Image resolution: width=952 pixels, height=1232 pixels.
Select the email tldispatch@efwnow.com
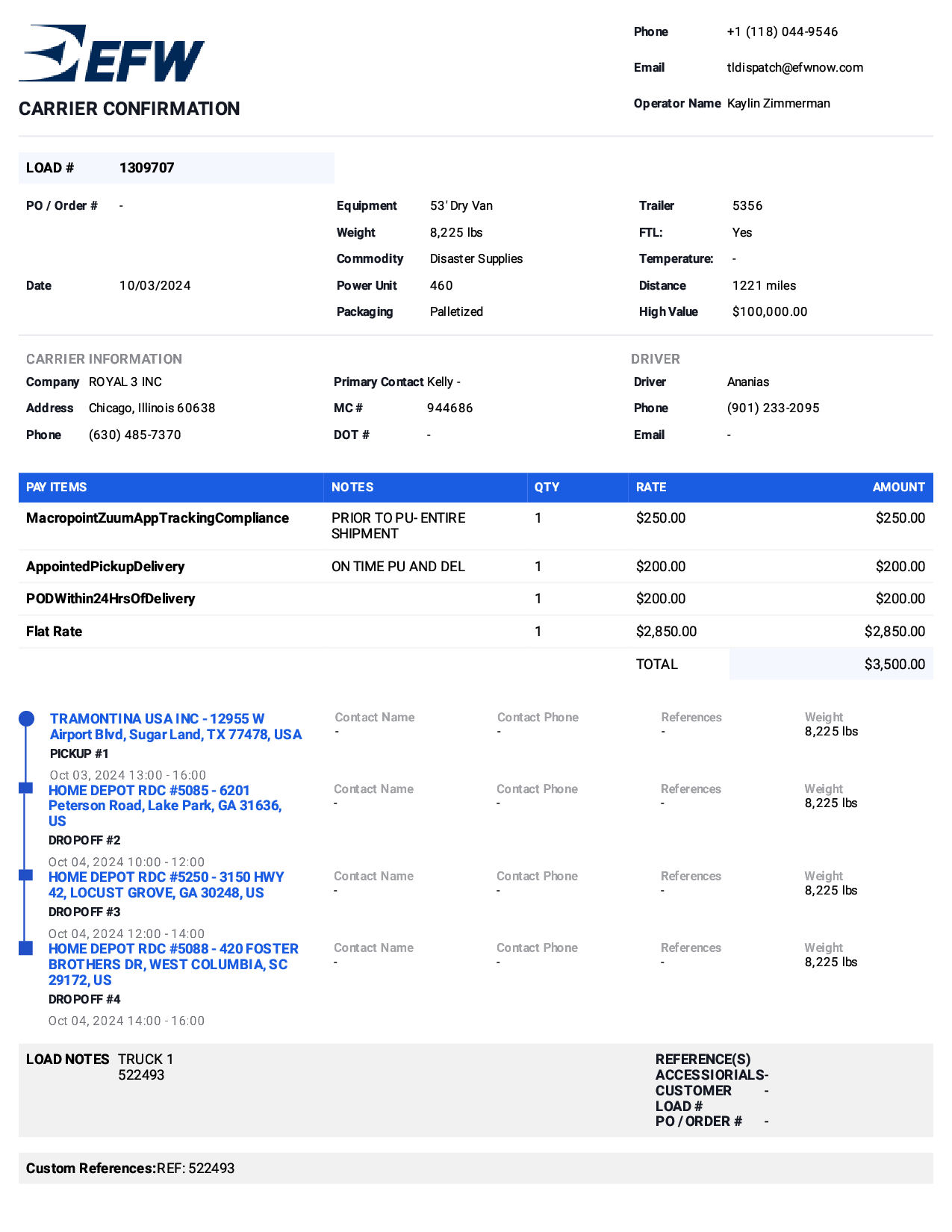point(795,67)
